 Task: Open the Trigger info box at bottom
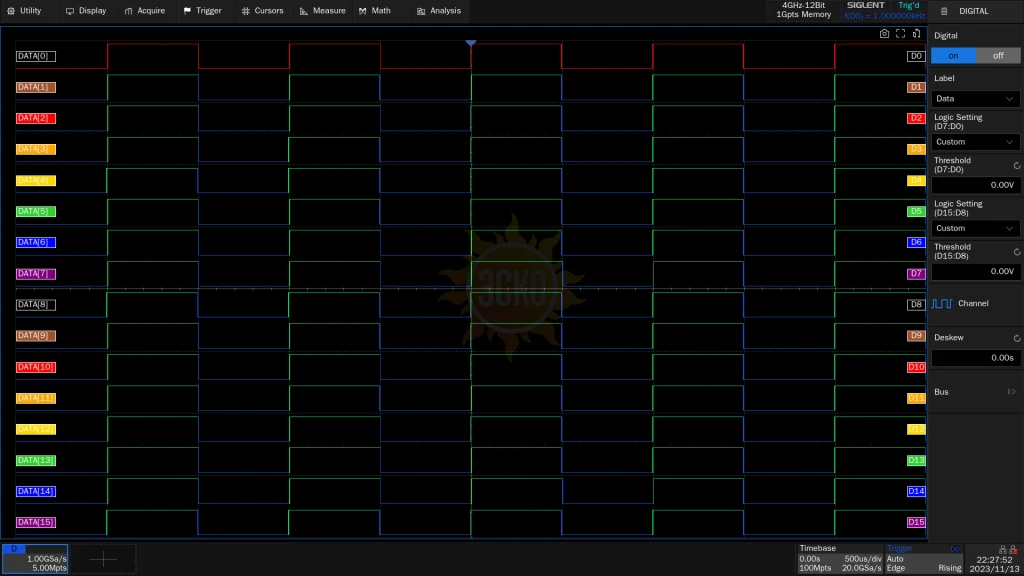[924, 559]
